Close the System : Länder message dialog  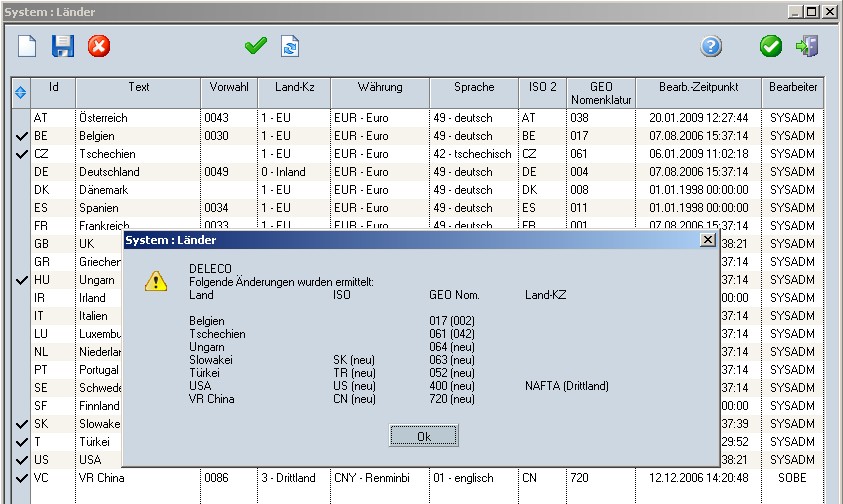click(707, 240)
